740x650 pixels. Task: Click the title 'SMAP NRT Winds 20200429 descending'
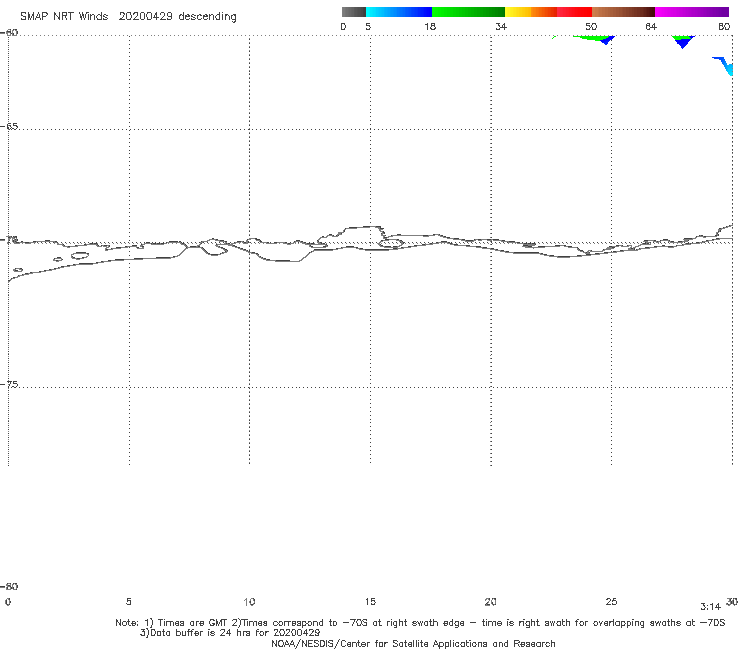pyautogui.click(x=128, y=17)
